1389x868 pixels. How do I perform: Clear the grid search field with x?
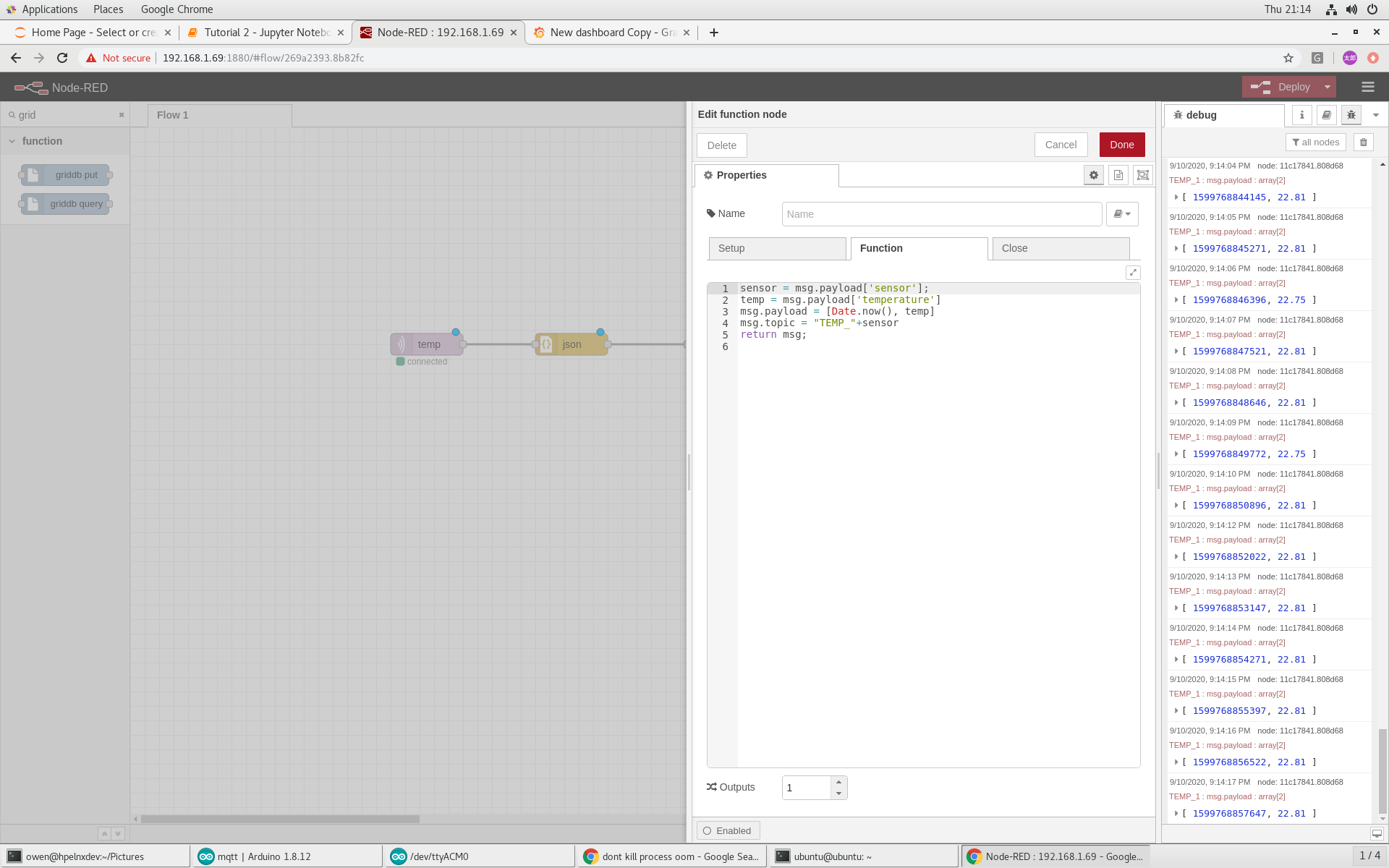pyautogui.click(x=122, y=114)
